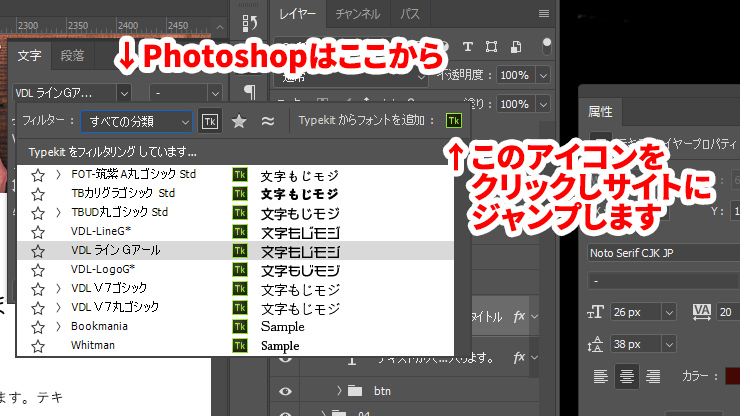Click the Bookmania Sample preview
The height and width of the screenshot is (416, 740).
pyautogui.click(x=282, y=327)
